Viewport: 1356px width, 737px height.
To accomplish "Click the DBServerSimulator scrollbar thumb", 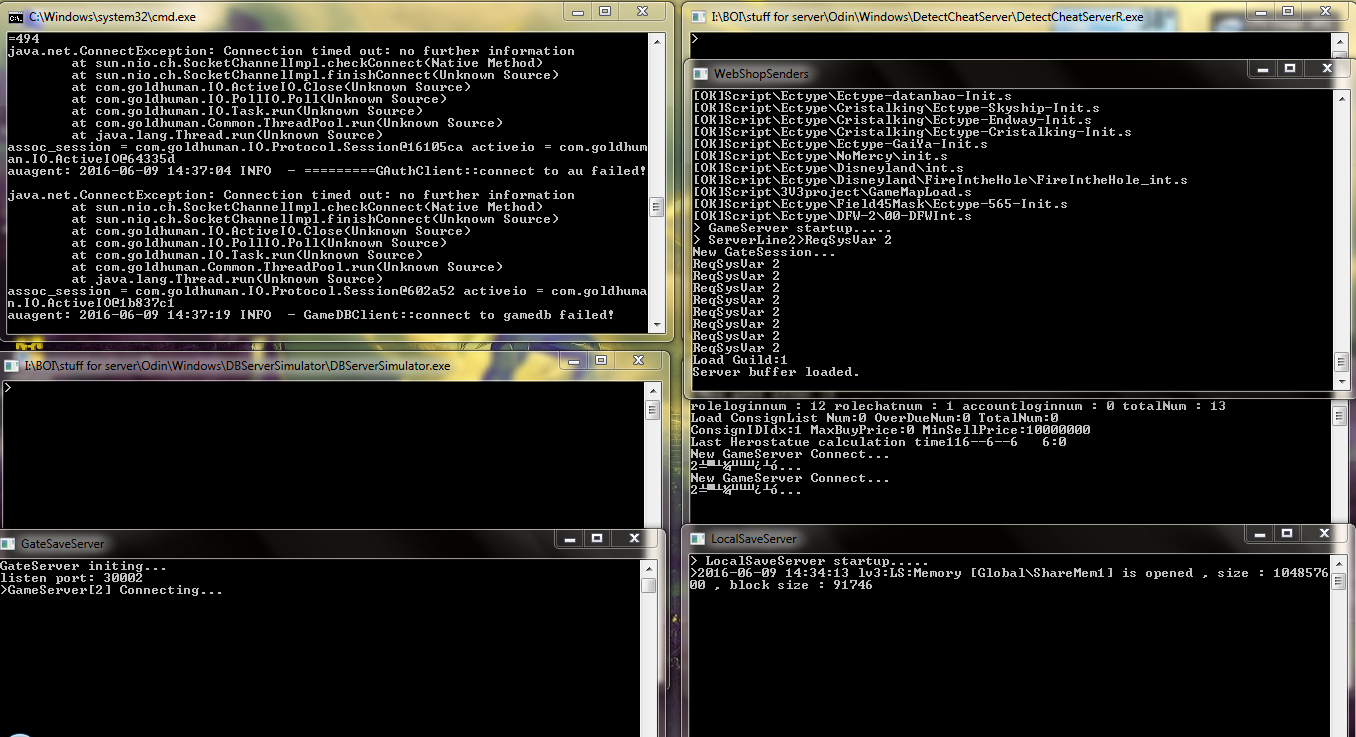I will point(652,410).
